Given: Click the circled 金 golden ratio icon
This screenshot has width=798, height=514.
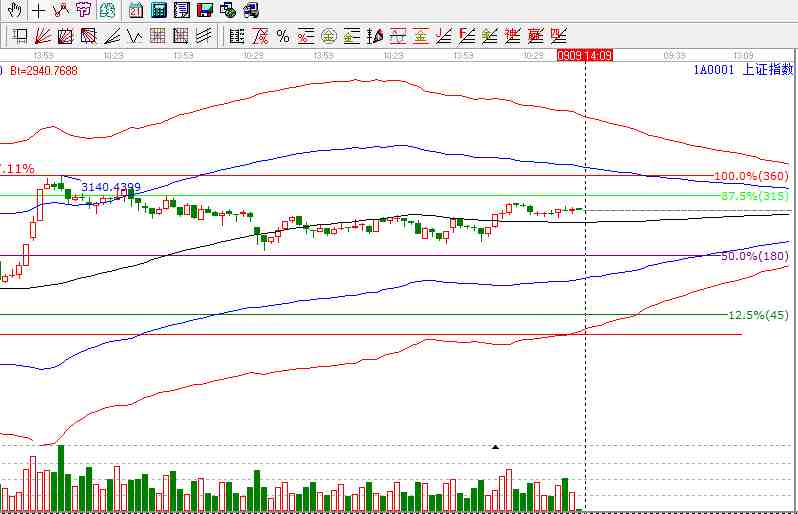Looking at the screenshot, I should point(329,36).
